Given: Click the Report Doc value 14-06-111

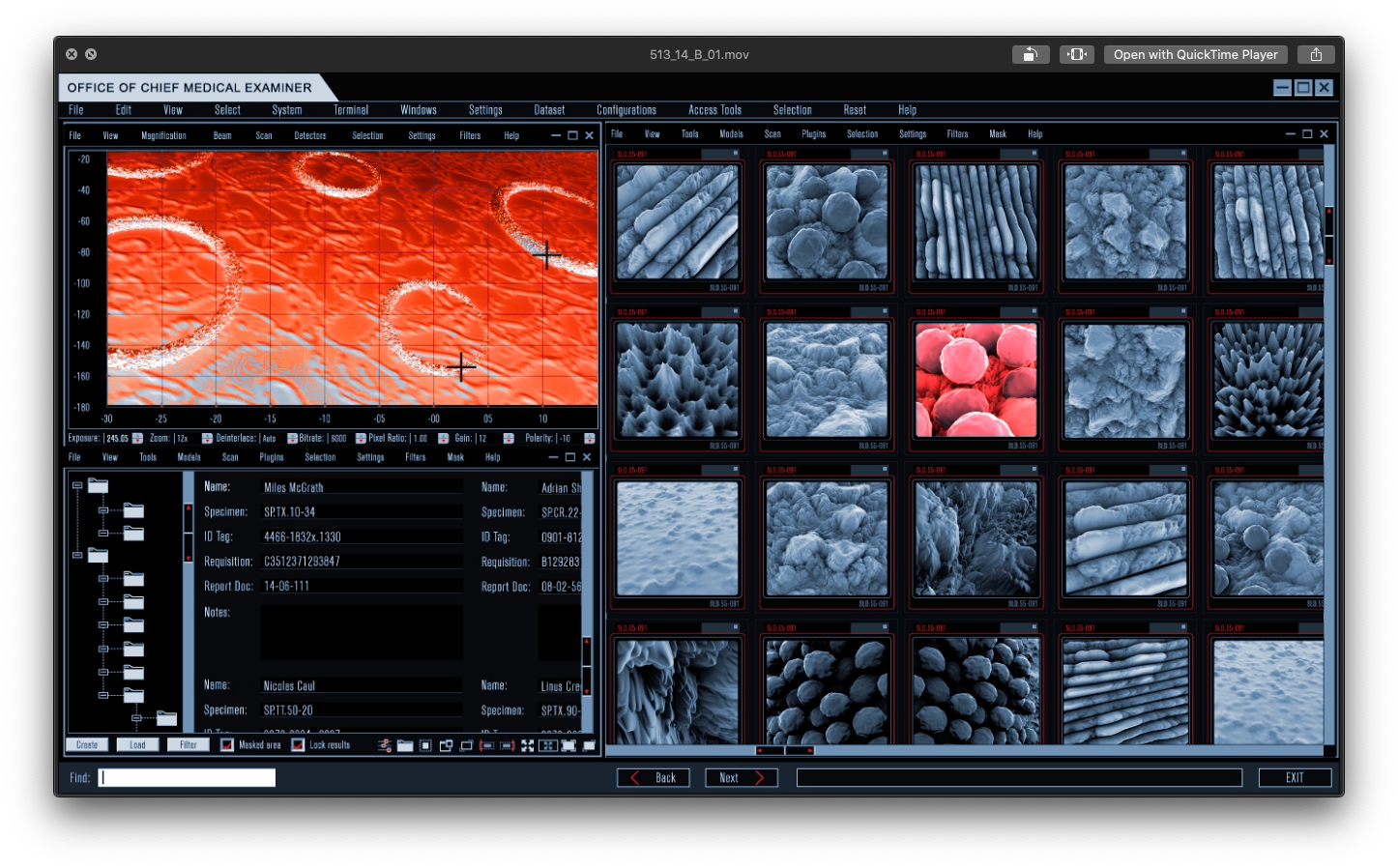Looking at the screenshot, I should click(x=362, y=586).
